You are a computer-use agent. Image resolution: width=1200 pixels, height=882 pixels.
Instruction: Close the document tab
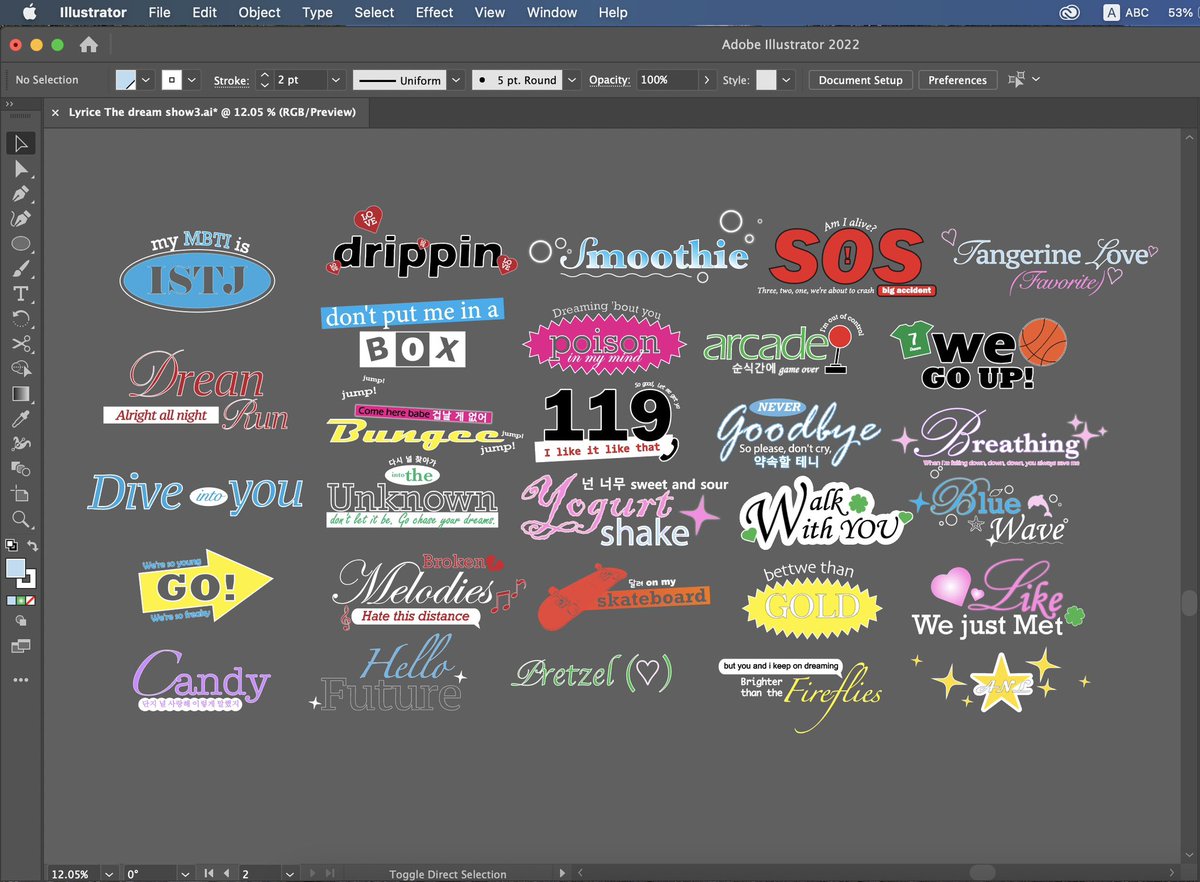pyautogui.click(x=55, y=112)
